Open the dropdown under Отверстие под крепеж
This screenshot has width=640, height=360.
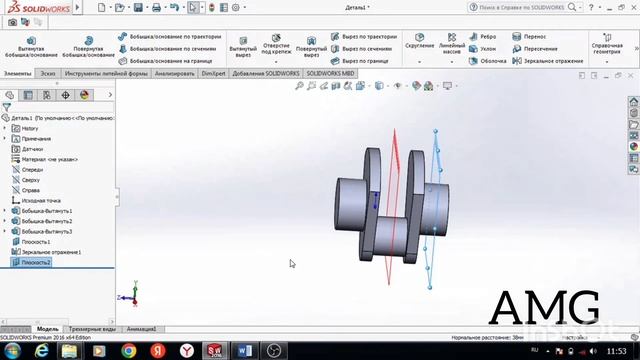[276, 62]
